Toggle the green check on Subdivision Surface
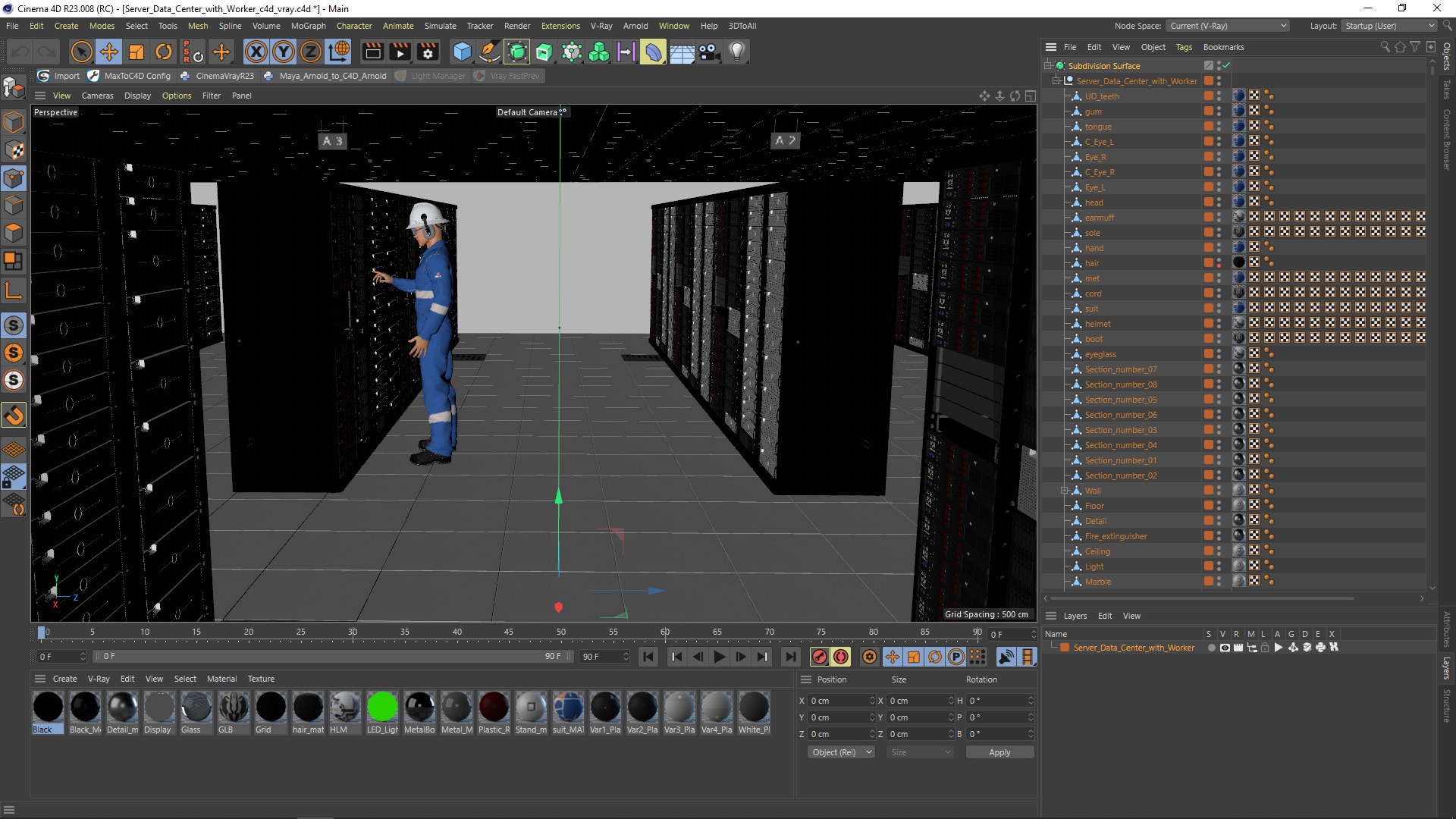The height and width of the screenshot is (819, 1456). pyautogui.click(x=1226, y=66)
